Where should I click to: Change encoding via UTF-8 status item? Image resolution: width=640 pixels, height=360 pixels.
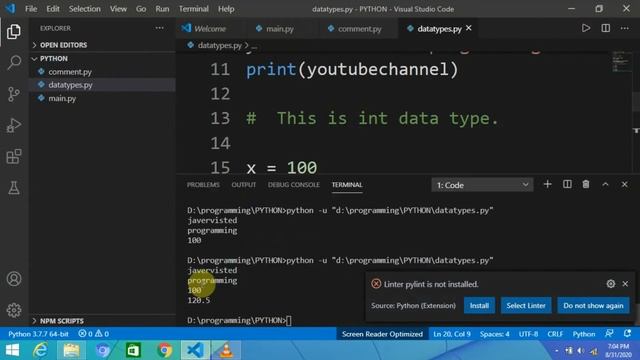pyautogui.click(x=528, y=333)
